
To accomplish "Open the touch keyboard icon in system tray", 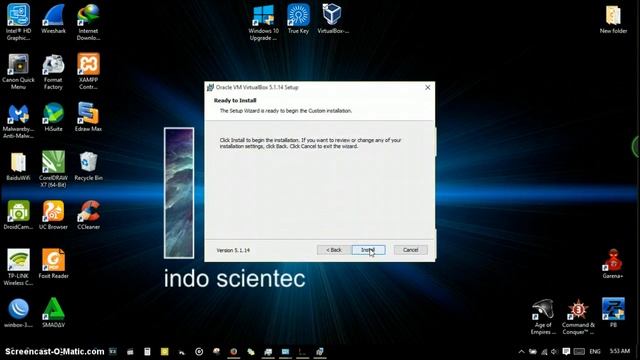I will [579, 351].
